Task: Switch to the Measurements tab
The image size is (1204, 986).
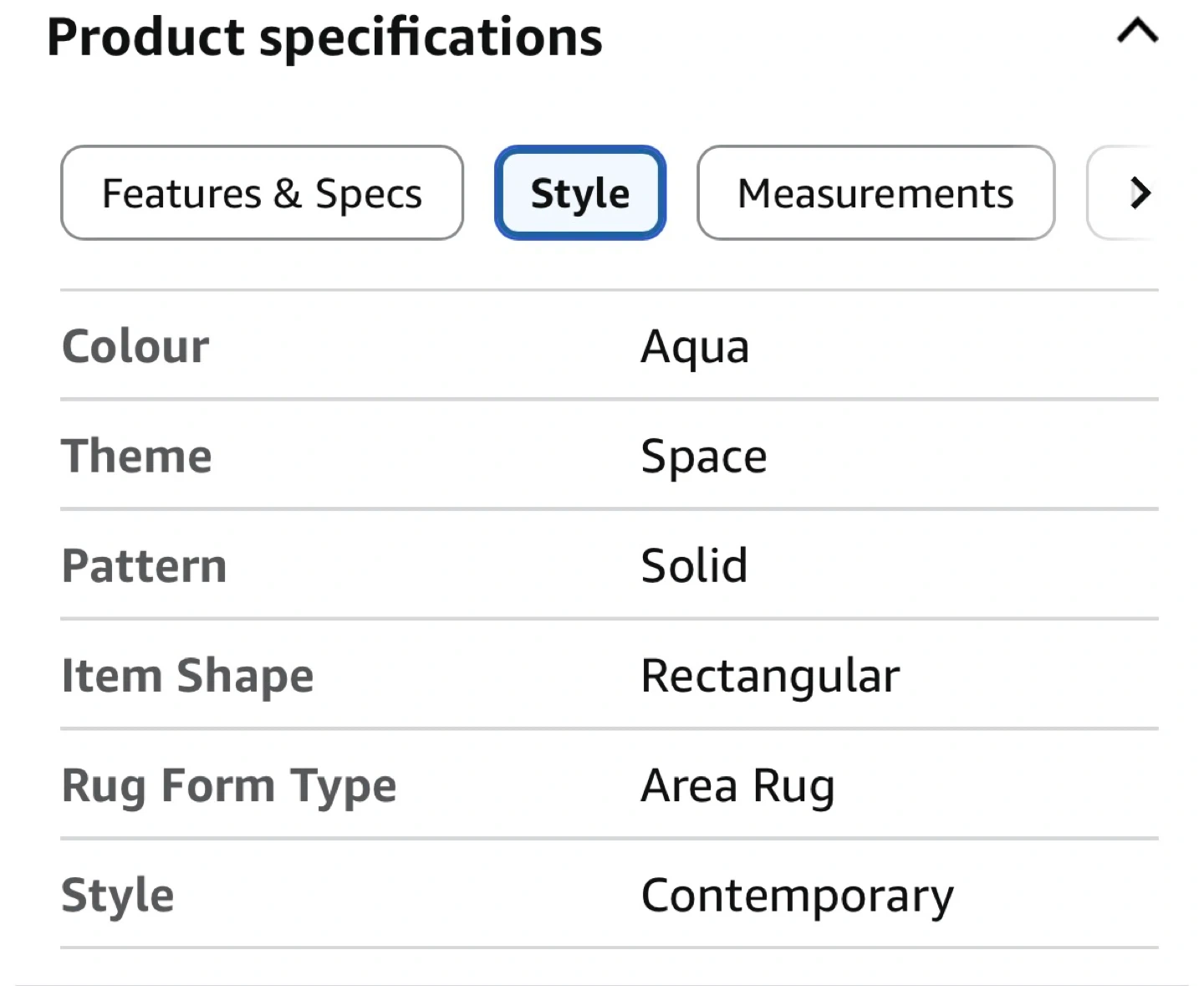Action: (x=875, y=193)
